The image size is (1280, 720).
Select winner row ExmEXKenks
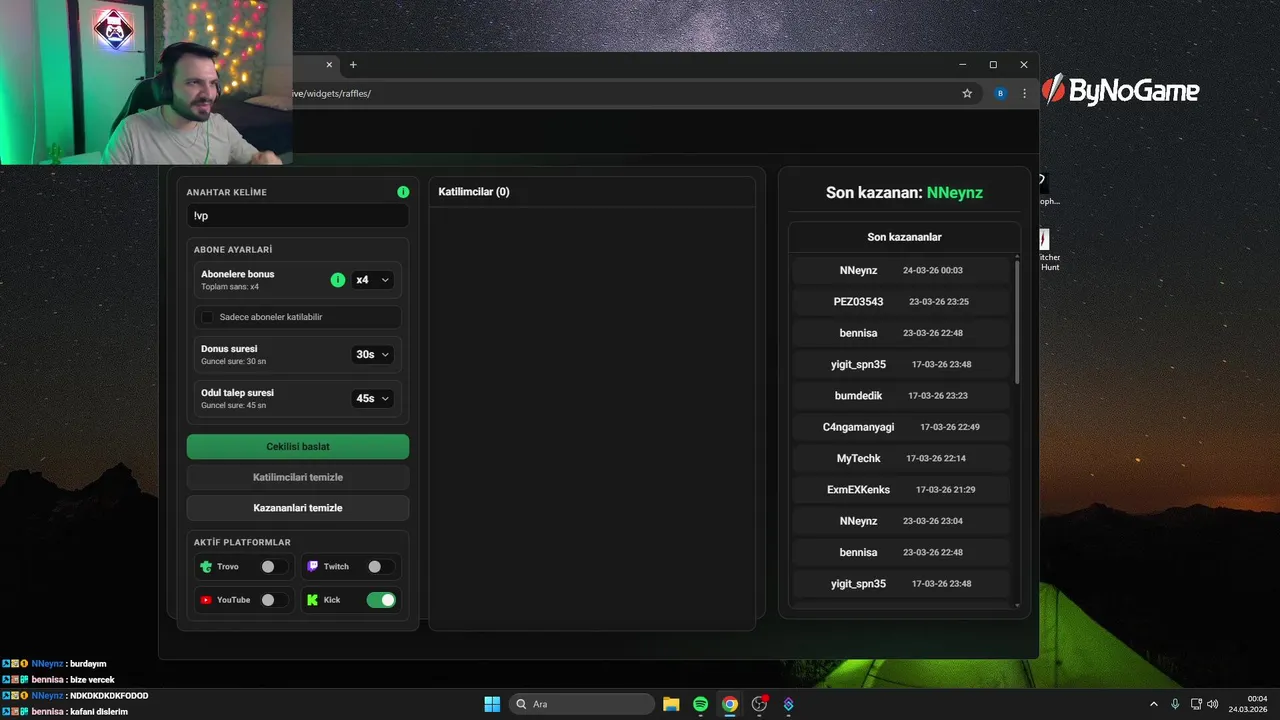coord(901,489)
